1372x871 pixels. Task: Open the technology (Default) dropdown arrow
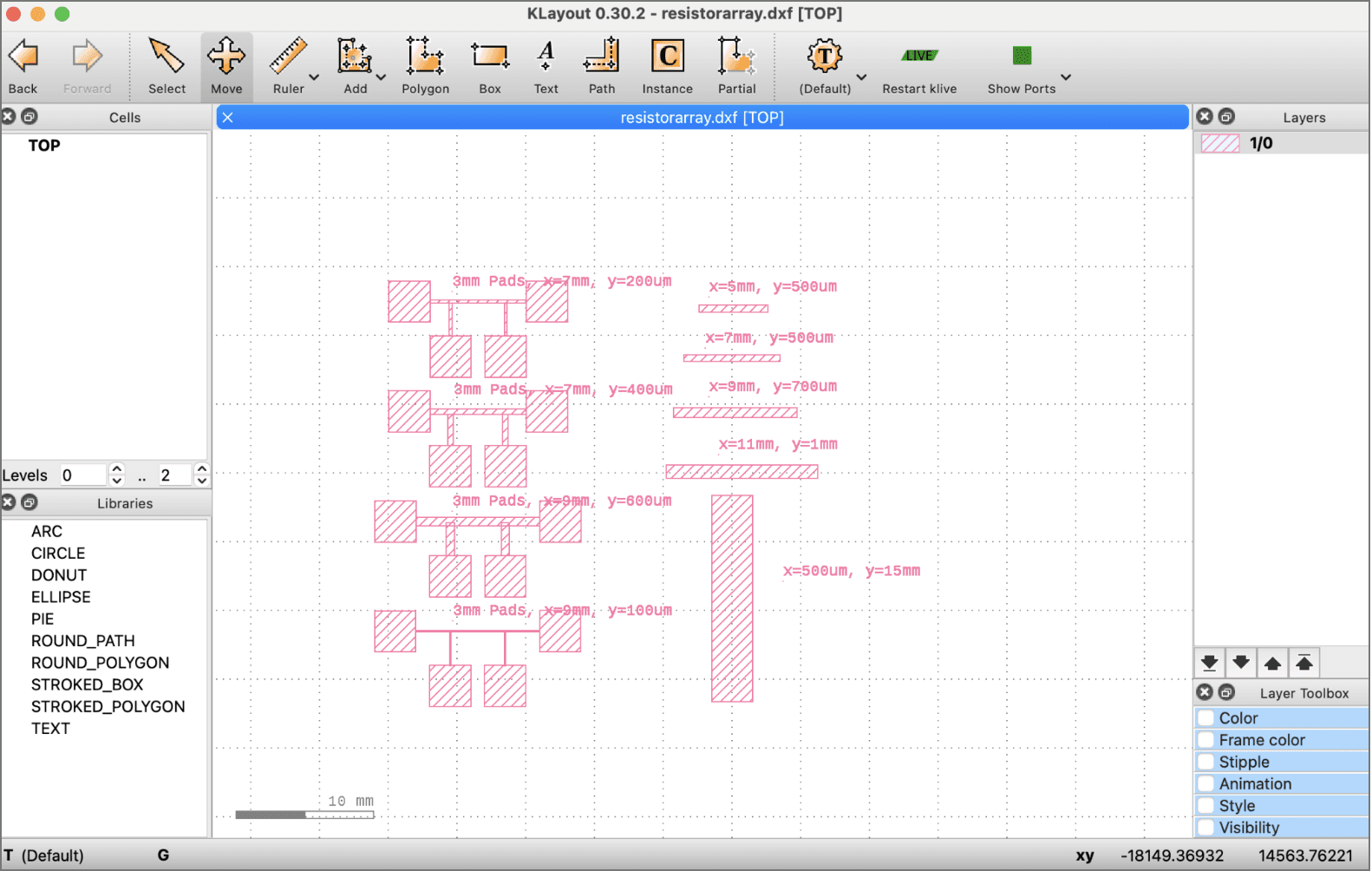[x=861, y=77]
